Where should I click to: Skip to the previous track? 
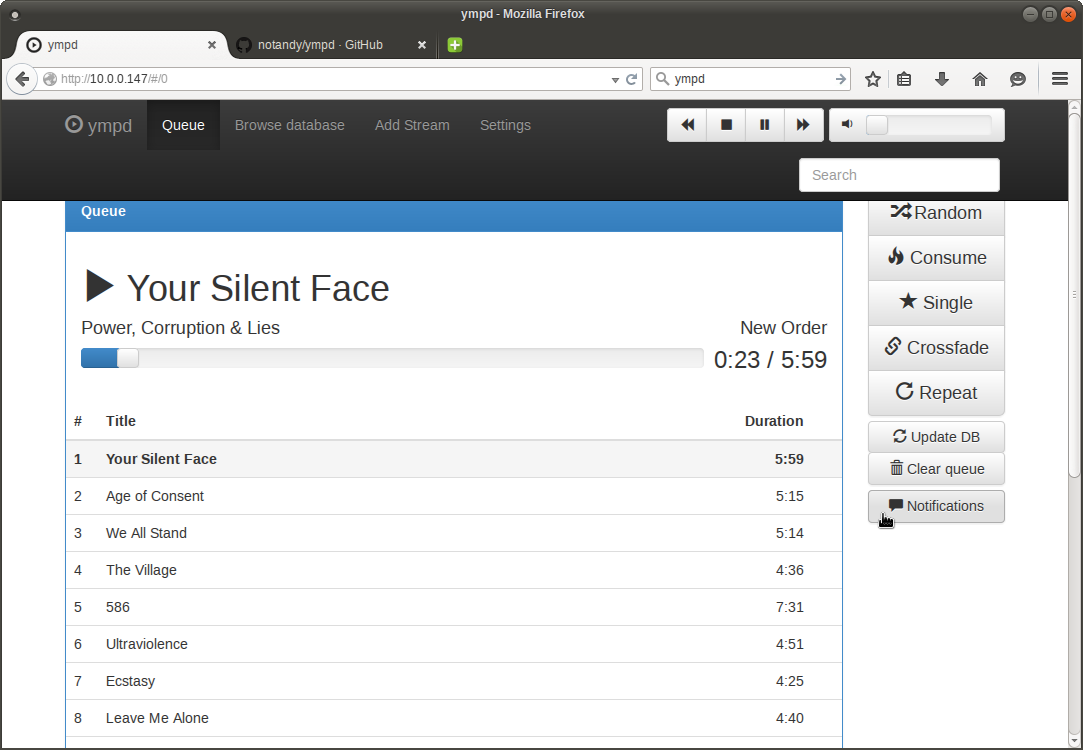tap(687, 124)
